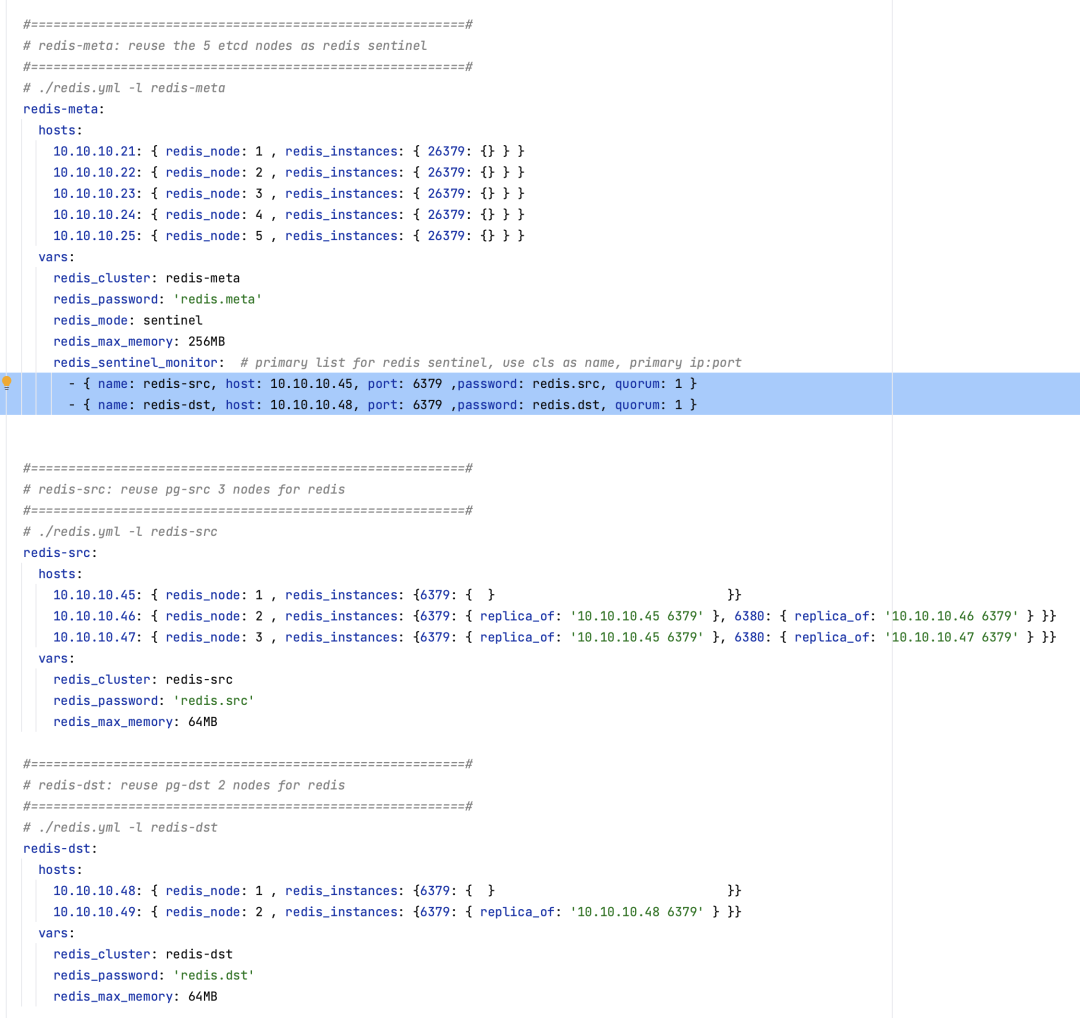Click the redis-meta top-level key
1080x1018 pixels.
coord(61,109)
